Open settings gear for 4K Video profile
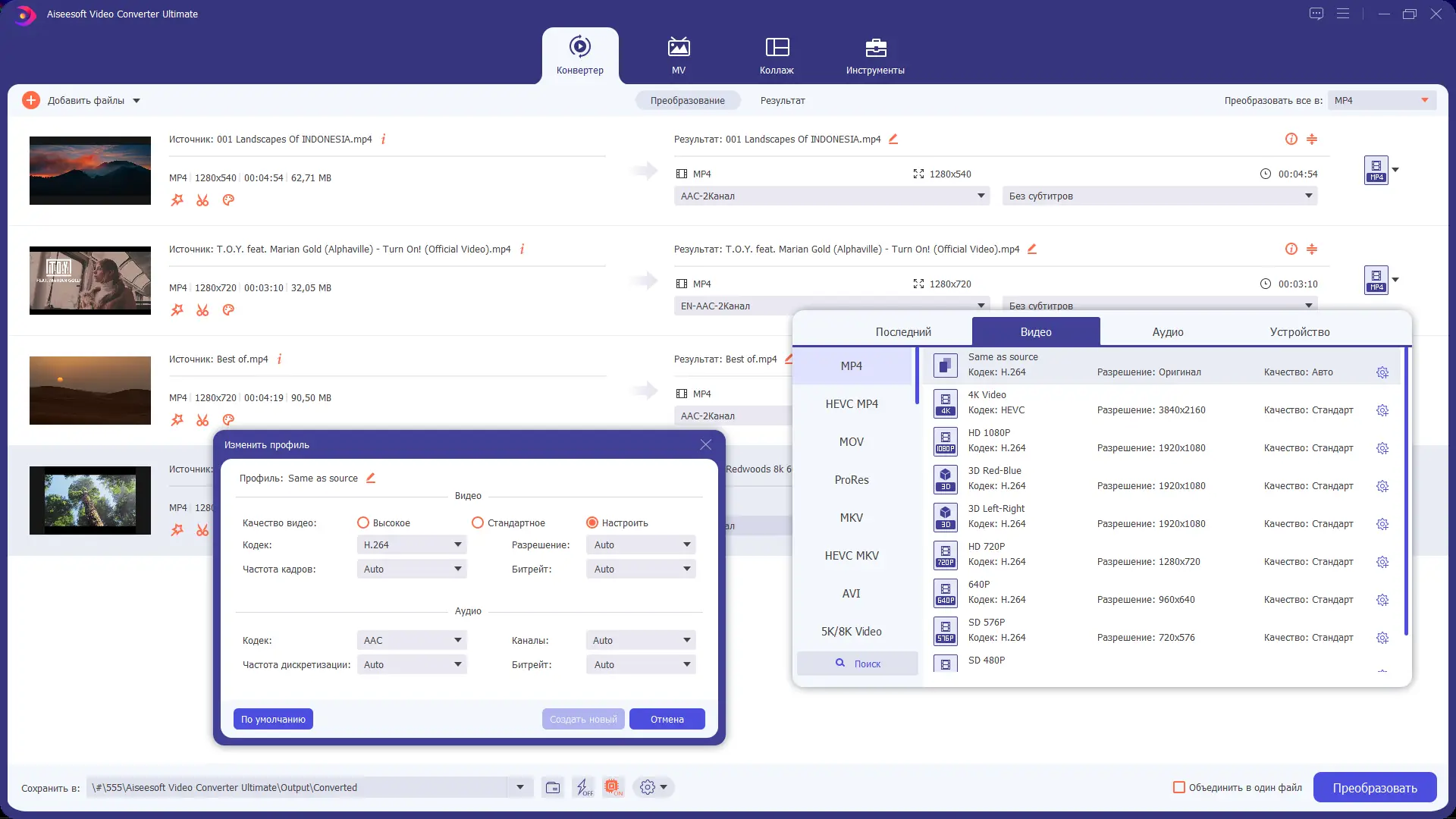 pyautogui.click(x=1382, y=410)
